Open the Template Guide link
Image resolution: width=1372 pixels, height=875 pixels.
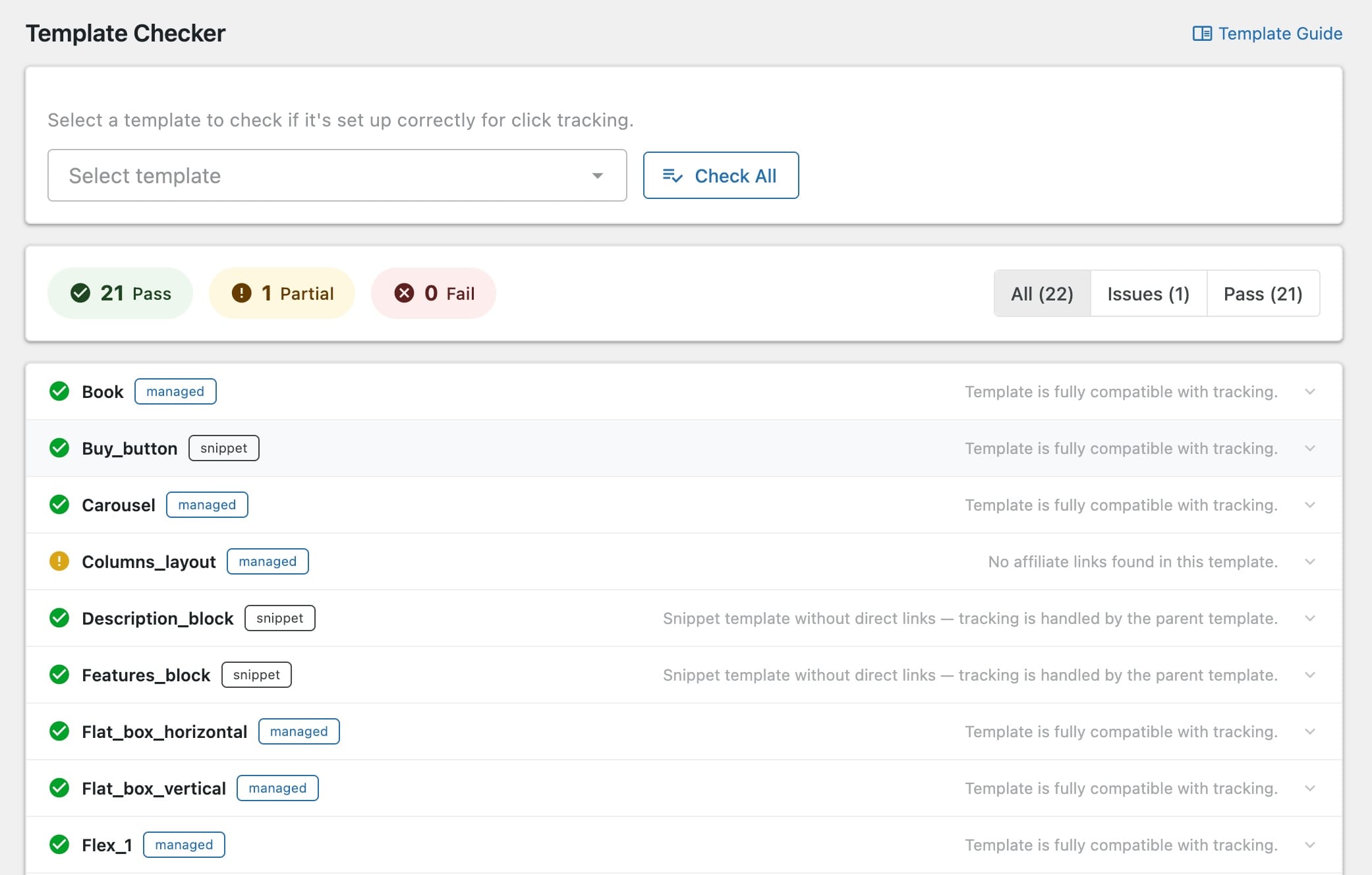1279,34
